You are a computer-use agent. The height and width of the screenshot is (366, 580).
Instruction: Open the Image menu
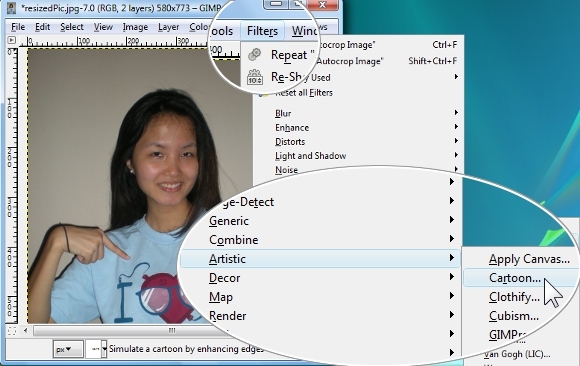135,27
